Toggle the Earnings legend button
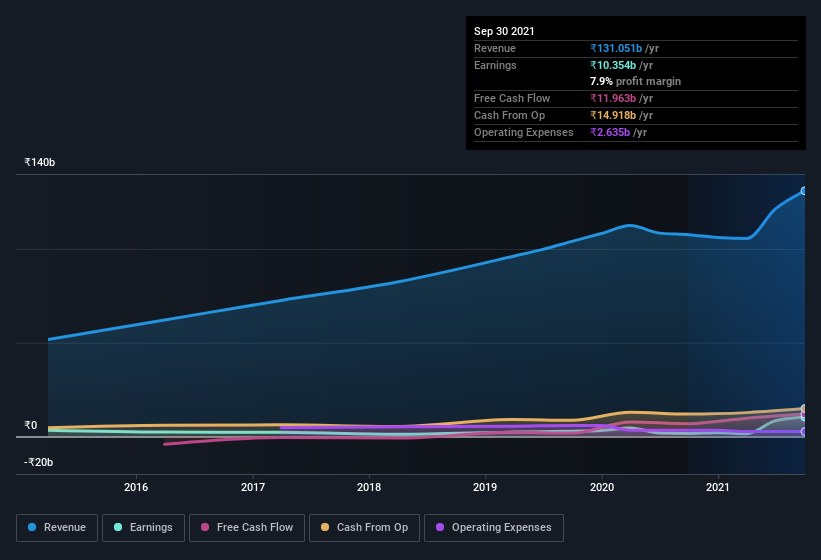Viewport: 821px width, 560px height. point(143,528)
